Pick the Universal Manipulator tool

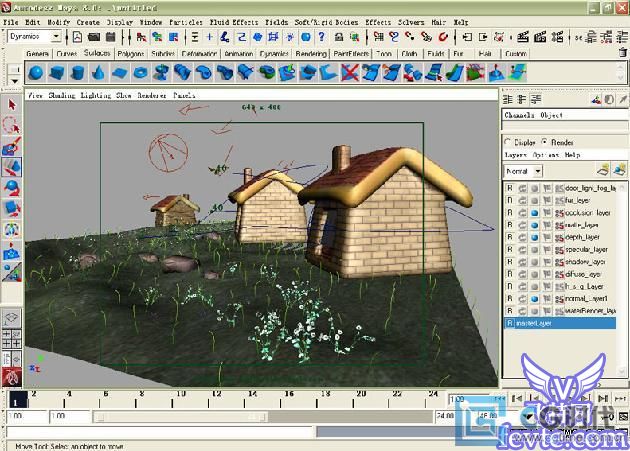coord(12,230)
